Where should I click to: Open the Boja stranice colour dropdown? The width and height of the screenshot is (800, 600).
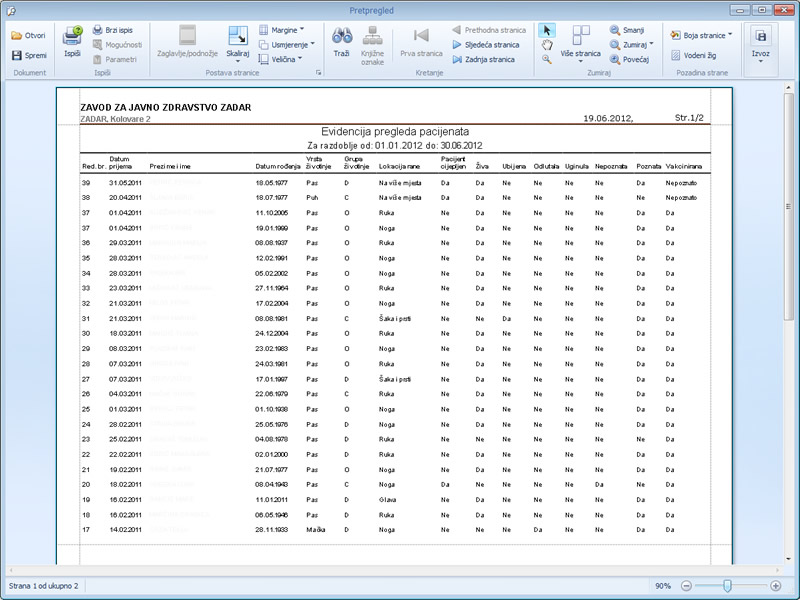click(701, 35)
